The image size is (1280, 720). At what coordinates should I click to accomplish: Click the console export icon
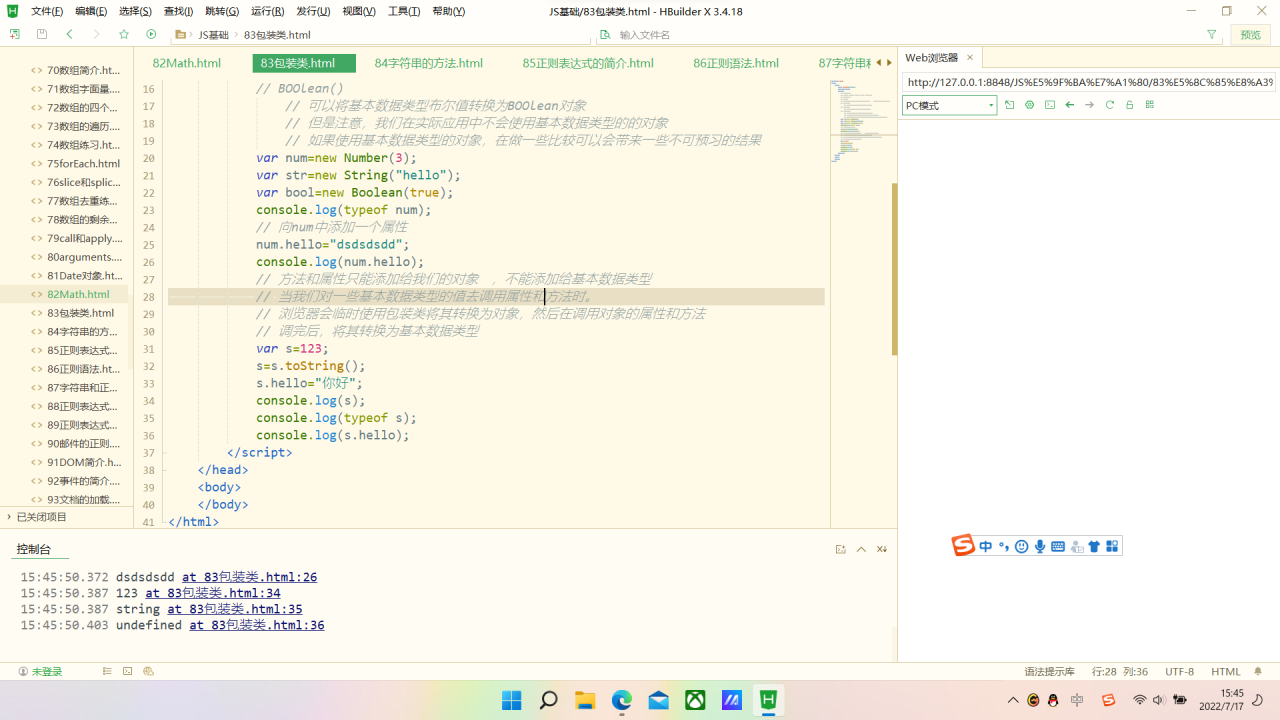[x=841, y=549]
